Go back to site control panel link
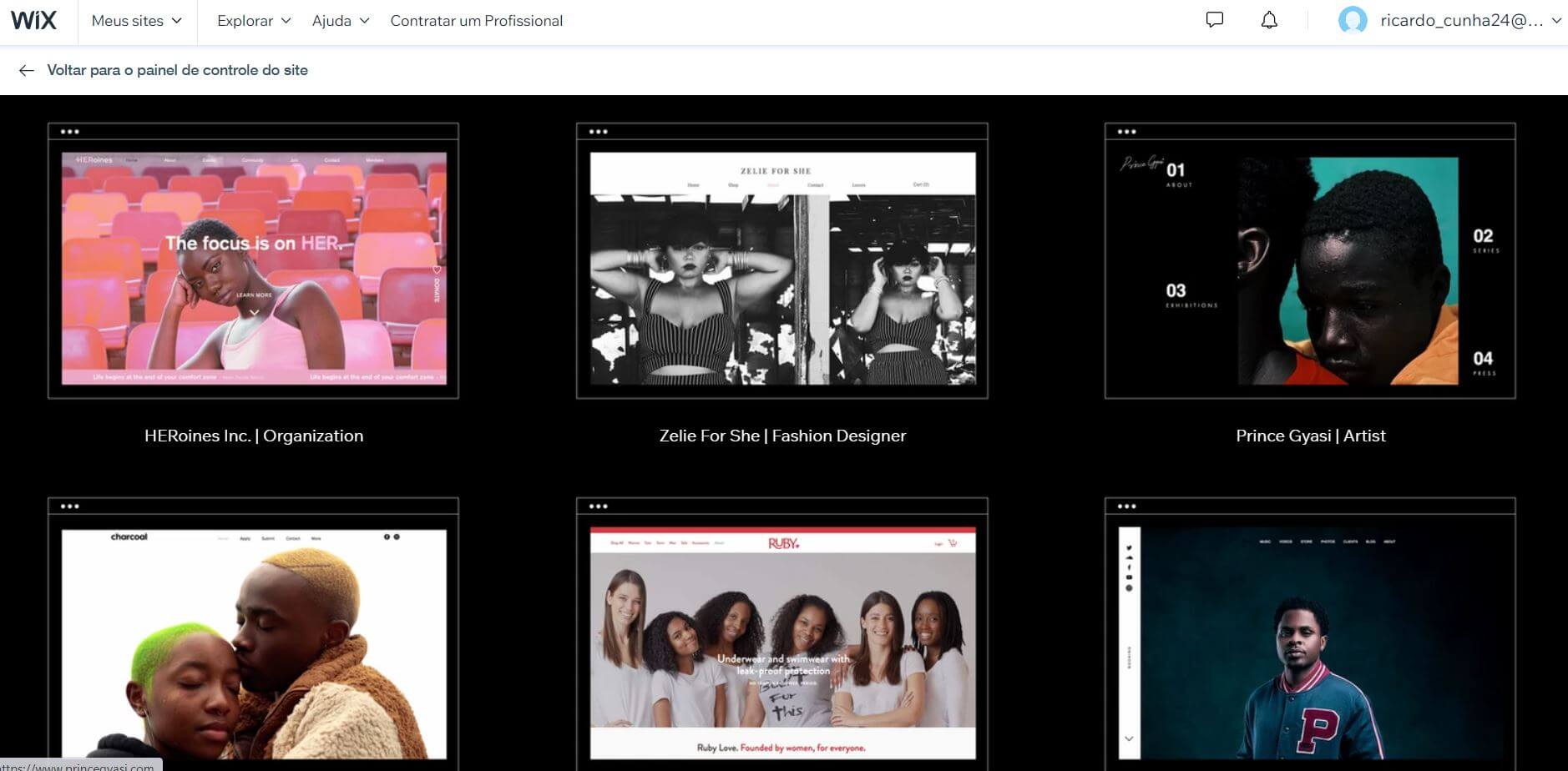This screenshot has width=1568, height=771. 177,70
